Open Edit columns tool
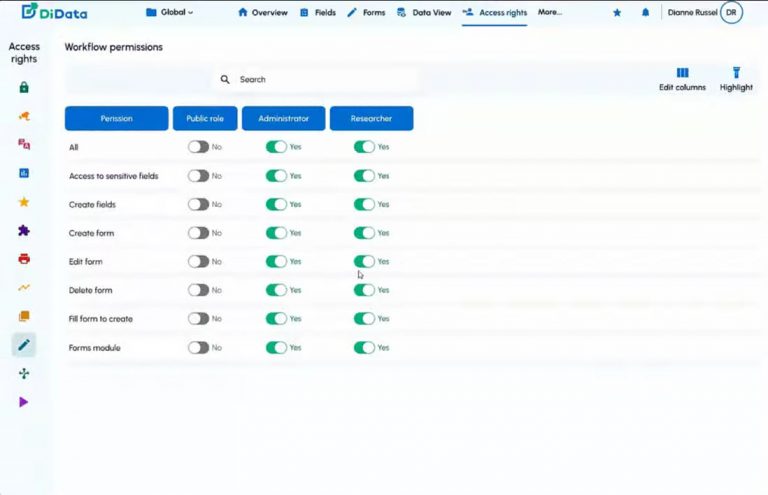Viewport: 768px width, 495px height. pyautogui.click(x=682, y=79)
